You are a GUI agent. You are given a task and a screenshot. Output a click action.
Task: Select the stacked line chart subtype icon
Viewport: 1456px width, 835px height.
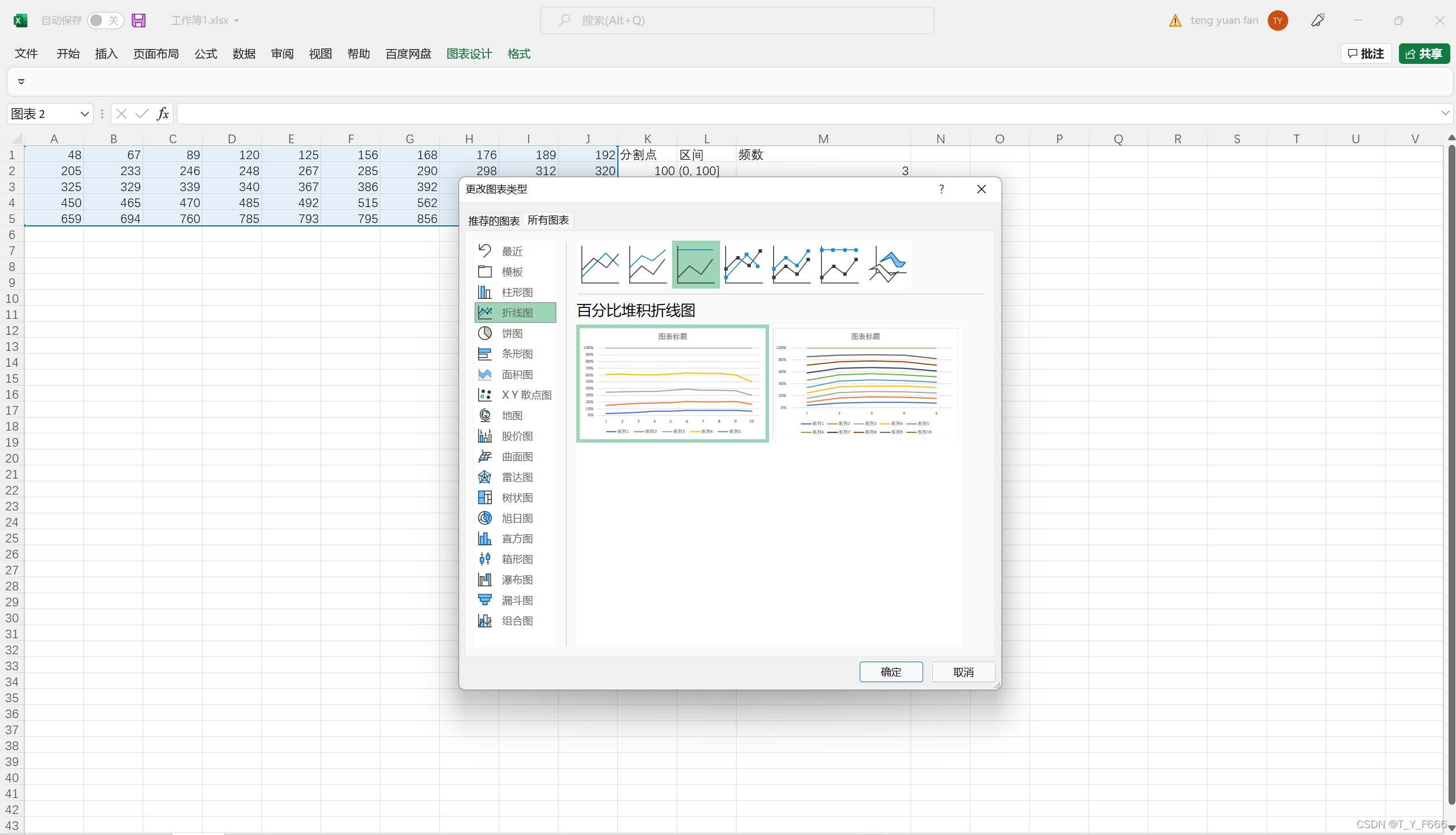[647, 265]
